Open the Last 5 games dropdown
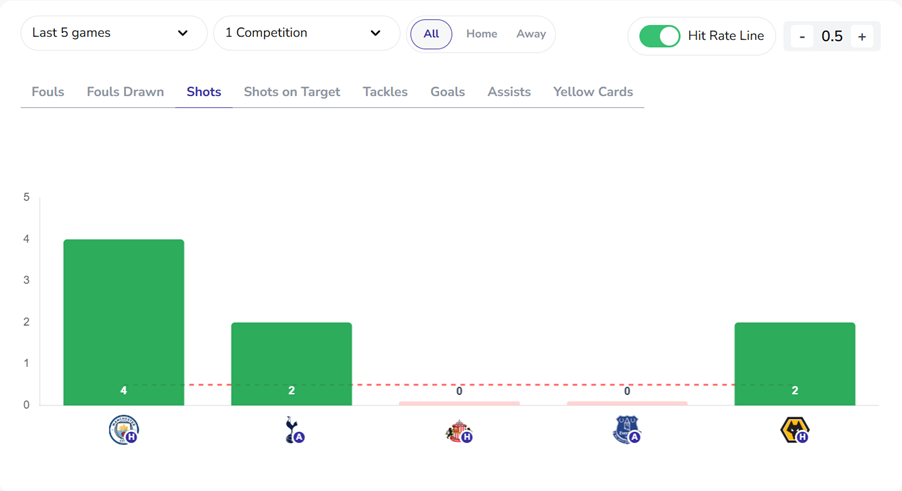This screenshot has width=902, height=491. pyautogui.click(x=113, y=33)
